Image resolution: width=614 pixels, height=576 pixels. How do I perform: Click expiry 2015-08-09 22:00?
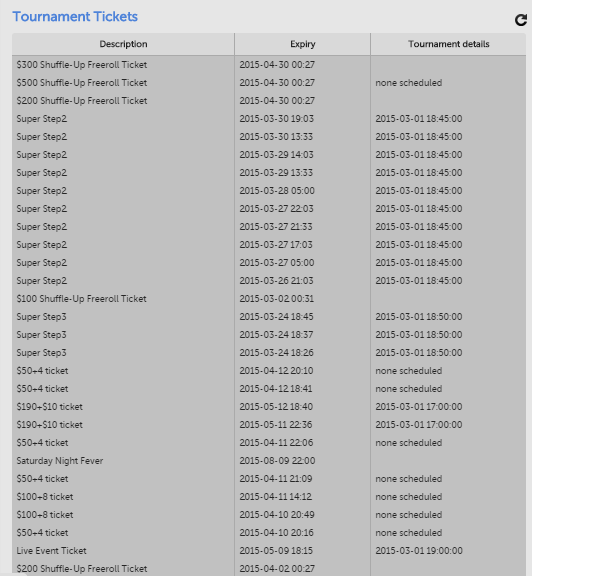pyautogui.click(x=277, y=461)
